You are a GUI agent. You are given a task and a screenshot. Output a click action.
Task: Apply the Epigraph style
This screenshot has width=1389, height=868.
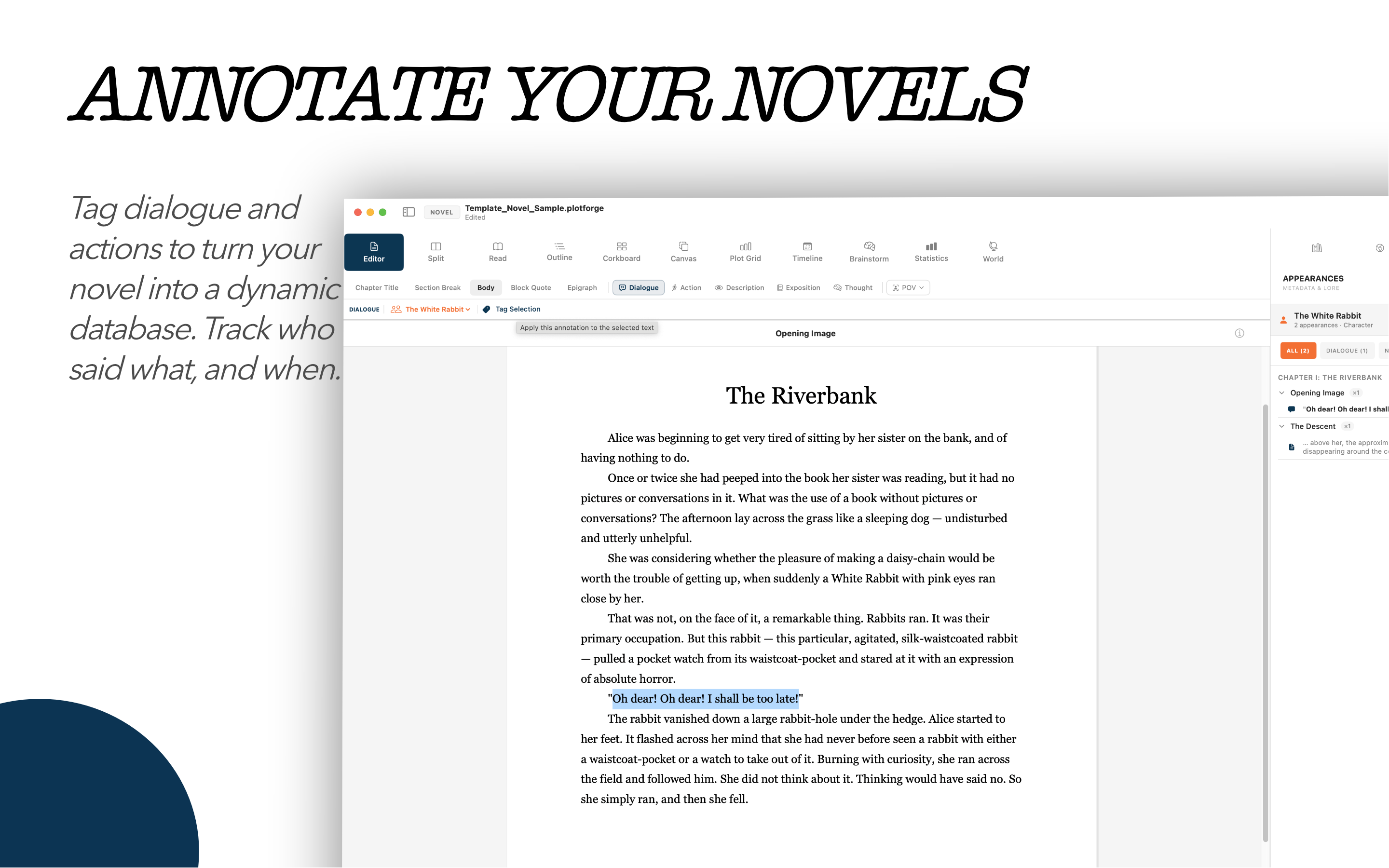tap(582, 287)
